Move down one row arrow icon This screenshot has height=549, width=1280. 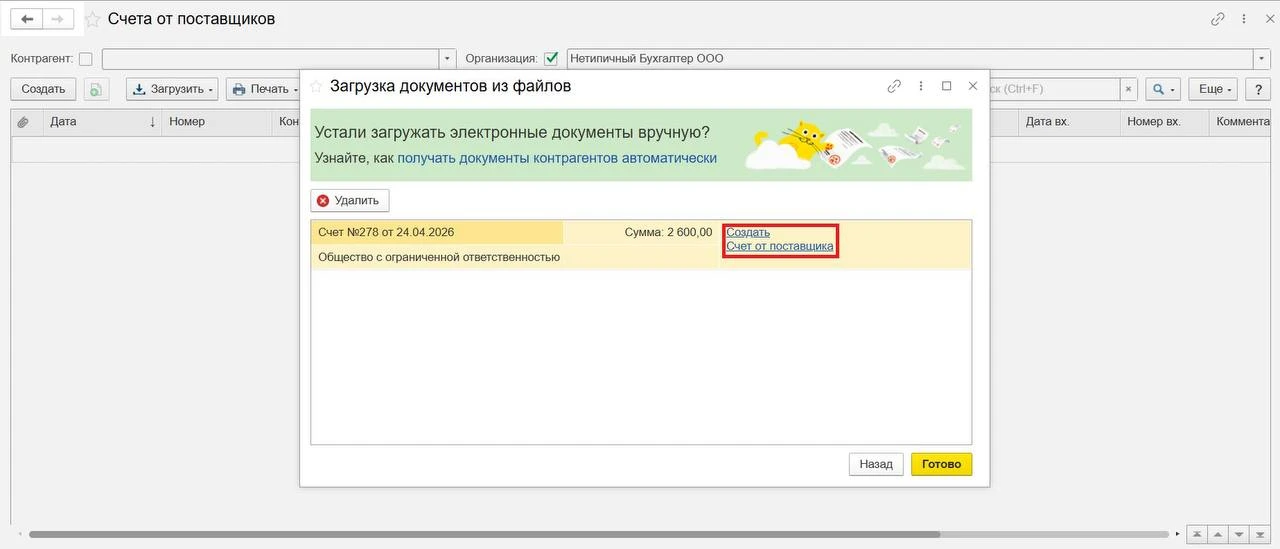click(x=1240, y=534)
